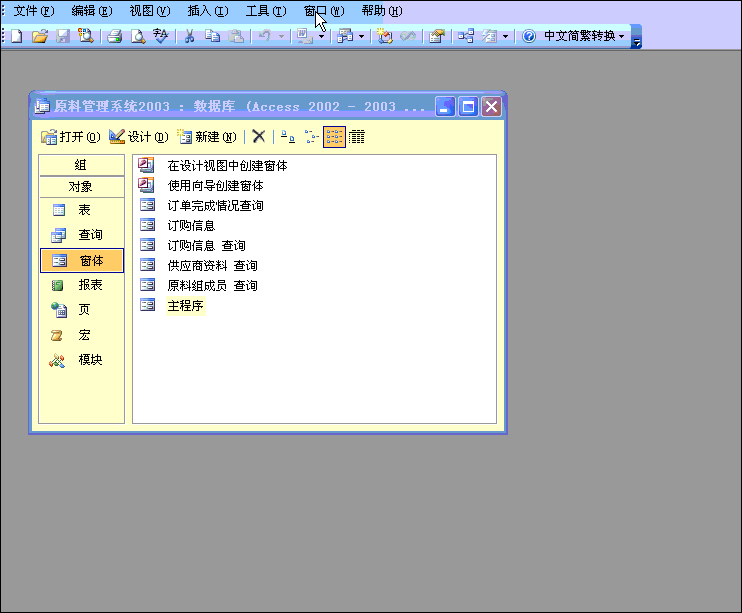Select the 供应商资料 查询 form
Screen dimensions: 742x613
pos(198,266)
